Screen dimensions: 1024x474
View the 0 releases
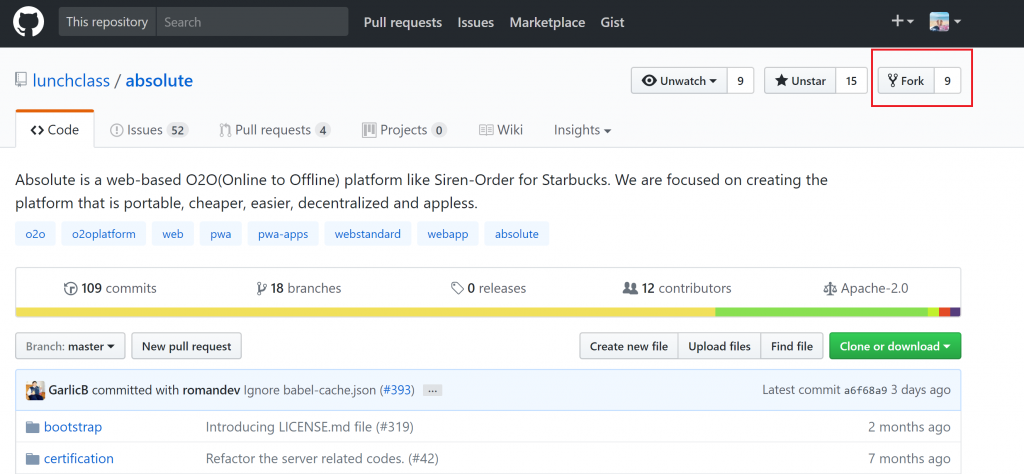[x=488, y=288]
